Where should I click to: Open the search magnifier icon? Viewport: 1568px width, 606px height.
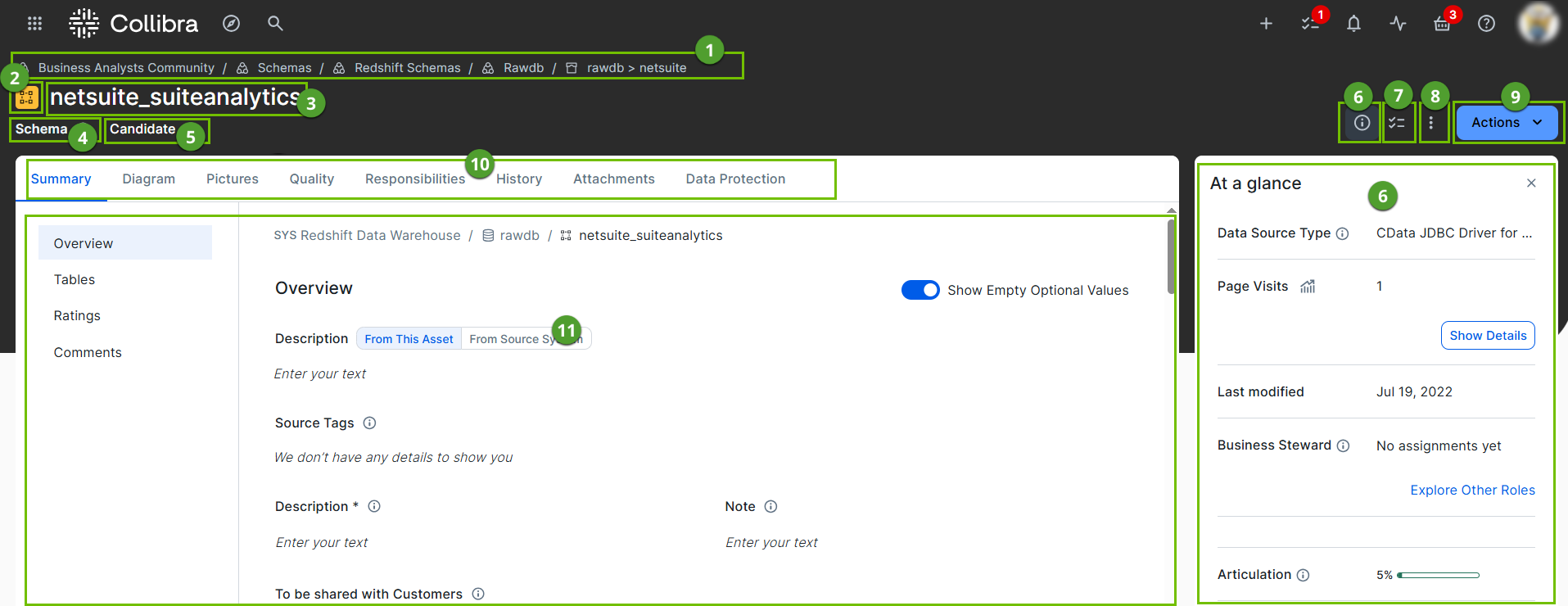275,24
